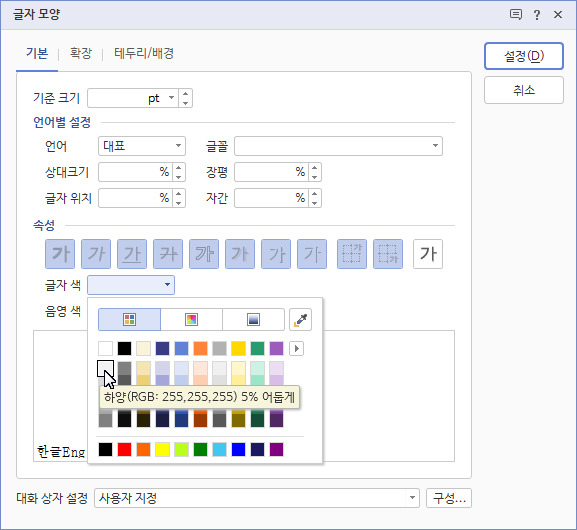Screen dimensions: 577x530
Task: Toggle the outline 가 attribute button
Action: coord(204,254)
